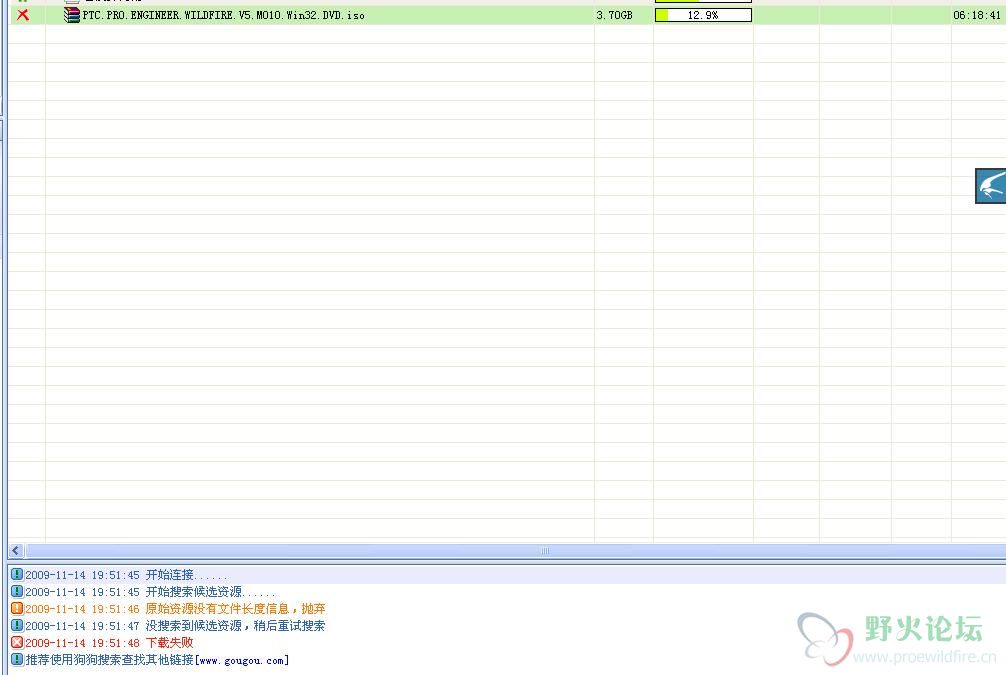Select PTC.PRO.ENGINEER.WILDFIRE.V5.M010.Win32.DVD.iso download row

coord(507,15)
